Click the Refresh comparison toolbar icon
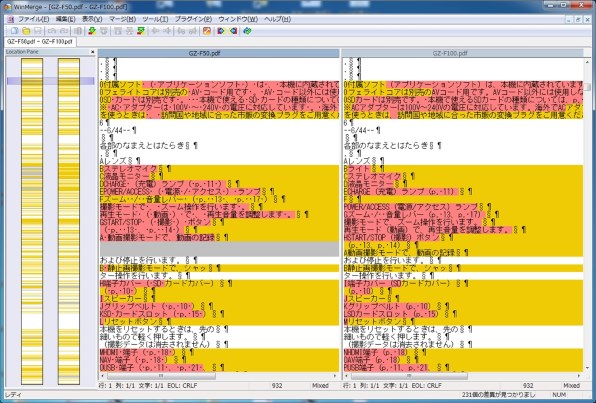596x403 pixels. pyautogui.click(x=247, y=31)
